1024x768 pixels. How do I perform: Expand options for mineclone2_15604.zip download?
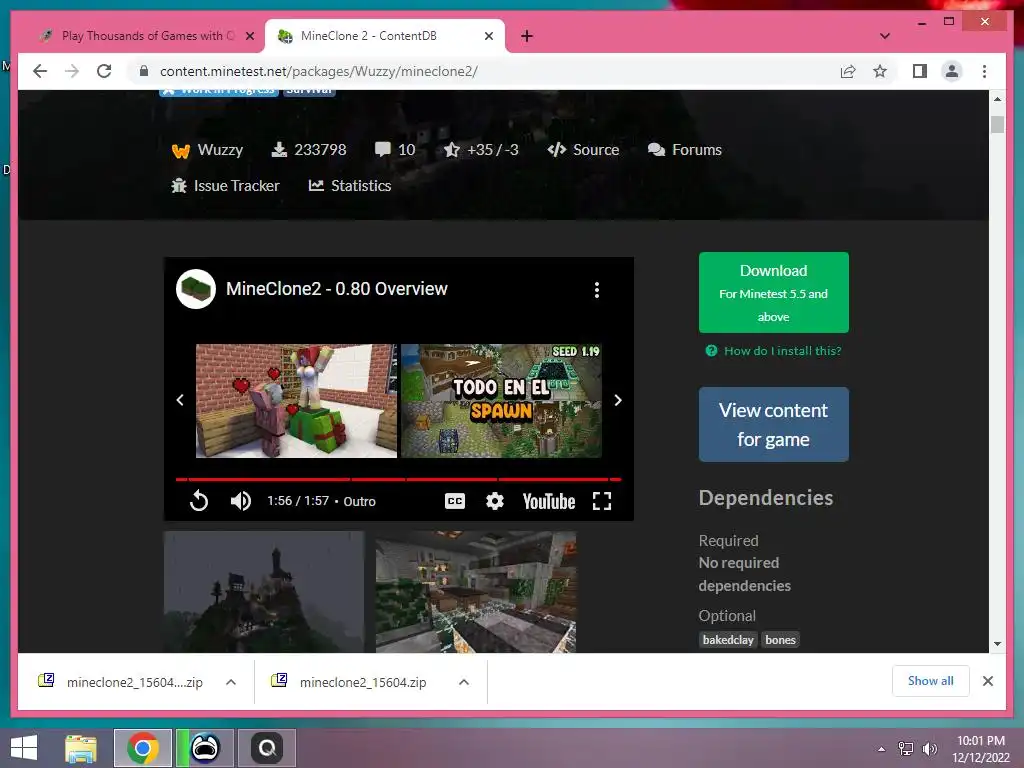pyautogui.click(x=464, y=682)
